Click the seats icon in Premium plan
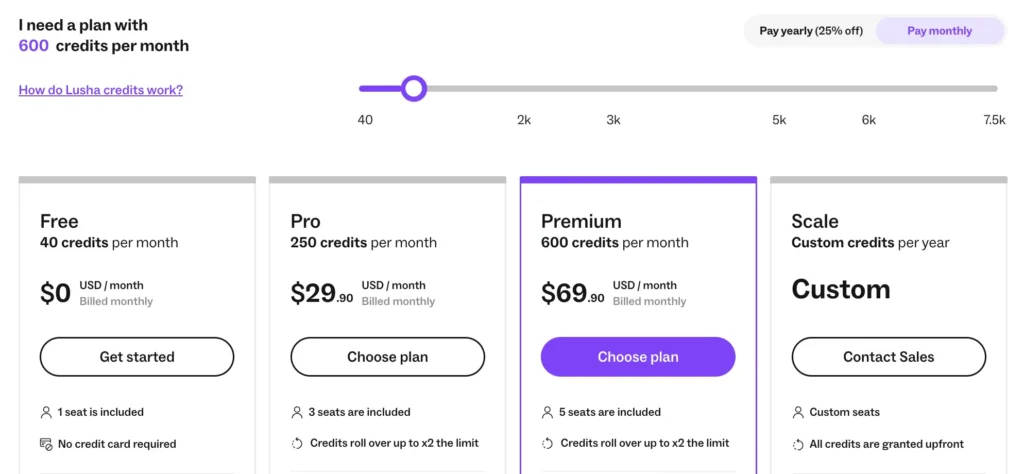Screen dimensions: 1024x474 (x=547, y=412)
